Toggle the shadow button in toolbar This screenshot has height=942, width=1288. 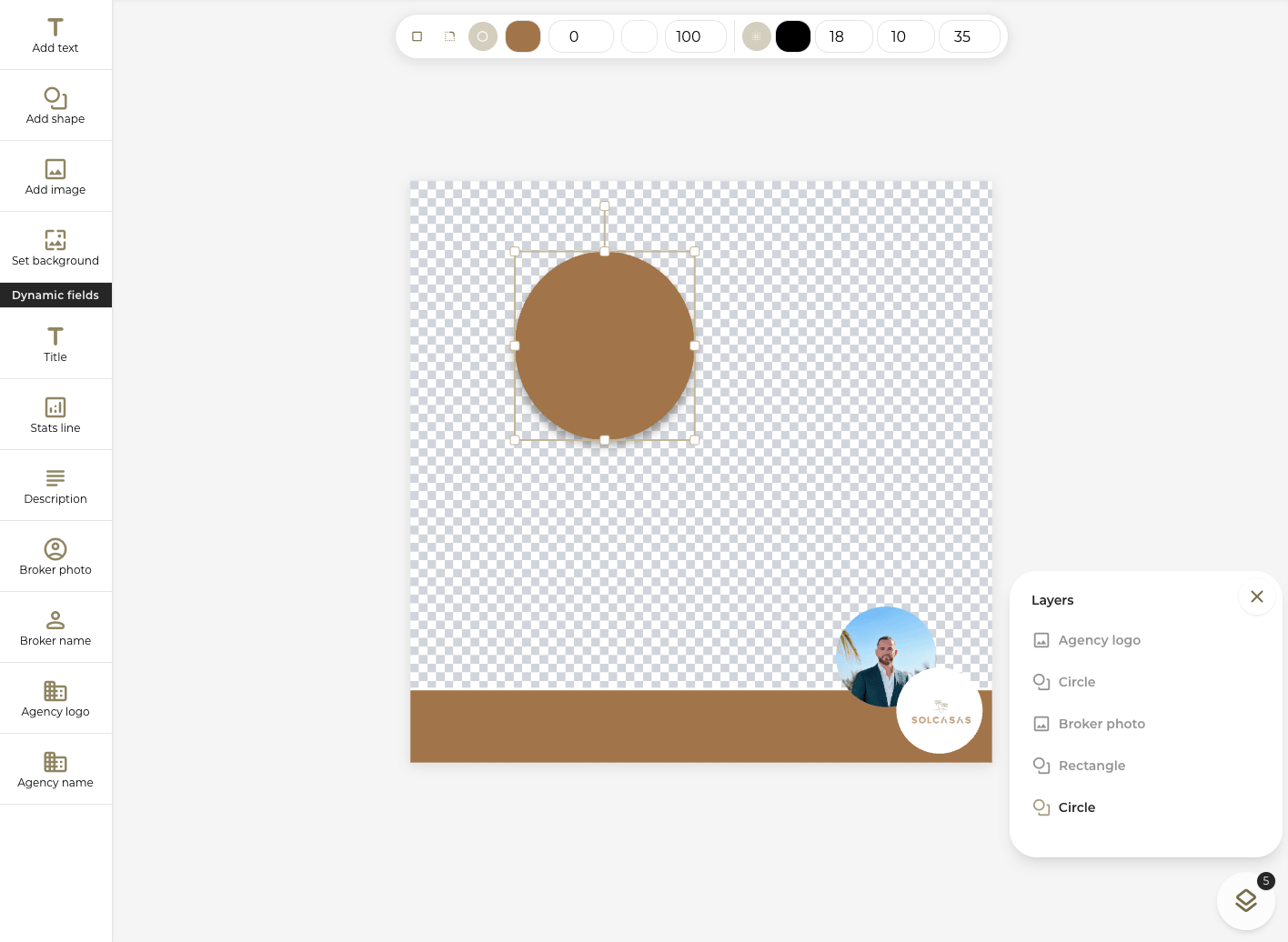tap(757, 36)
